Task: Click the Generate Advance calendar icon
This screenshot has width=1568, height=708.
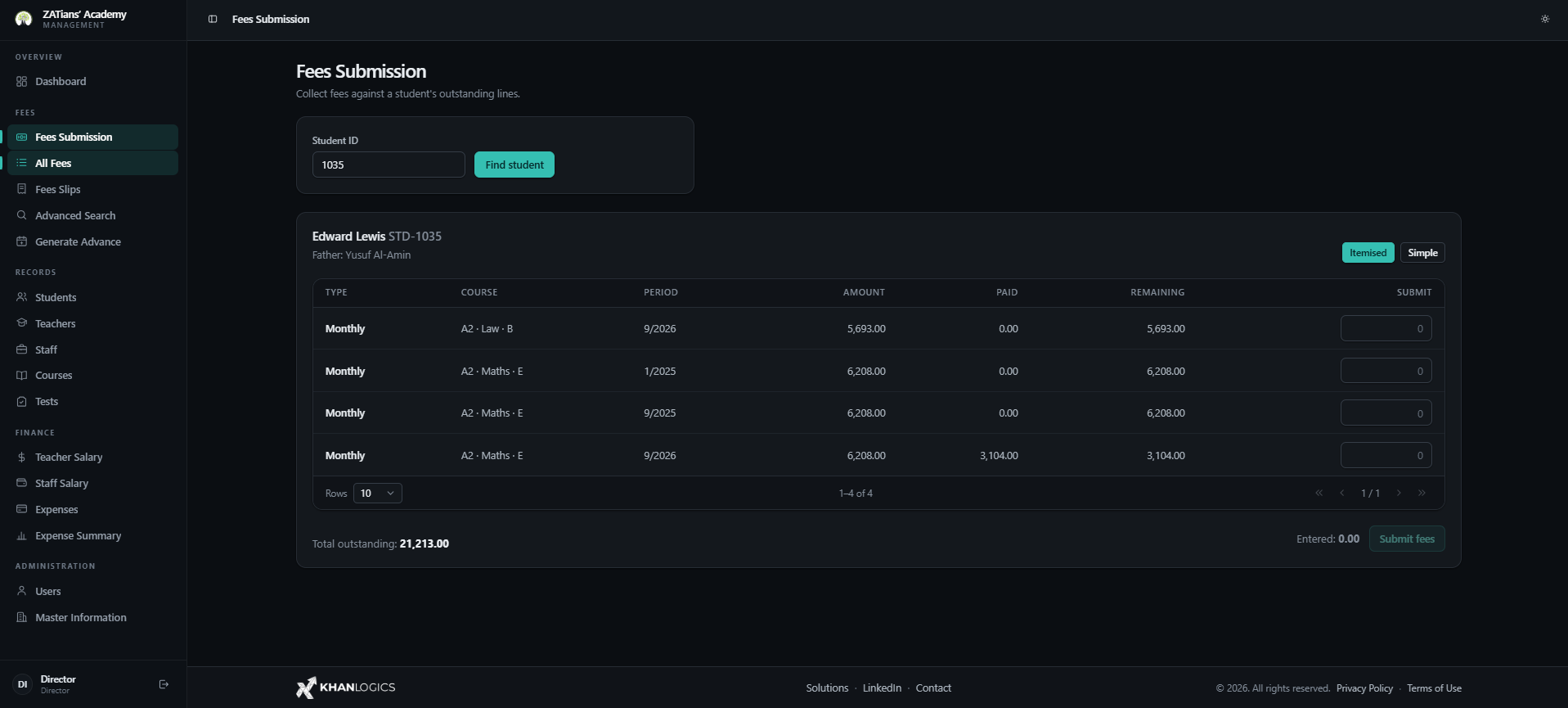Action: [x=22, y=241]
